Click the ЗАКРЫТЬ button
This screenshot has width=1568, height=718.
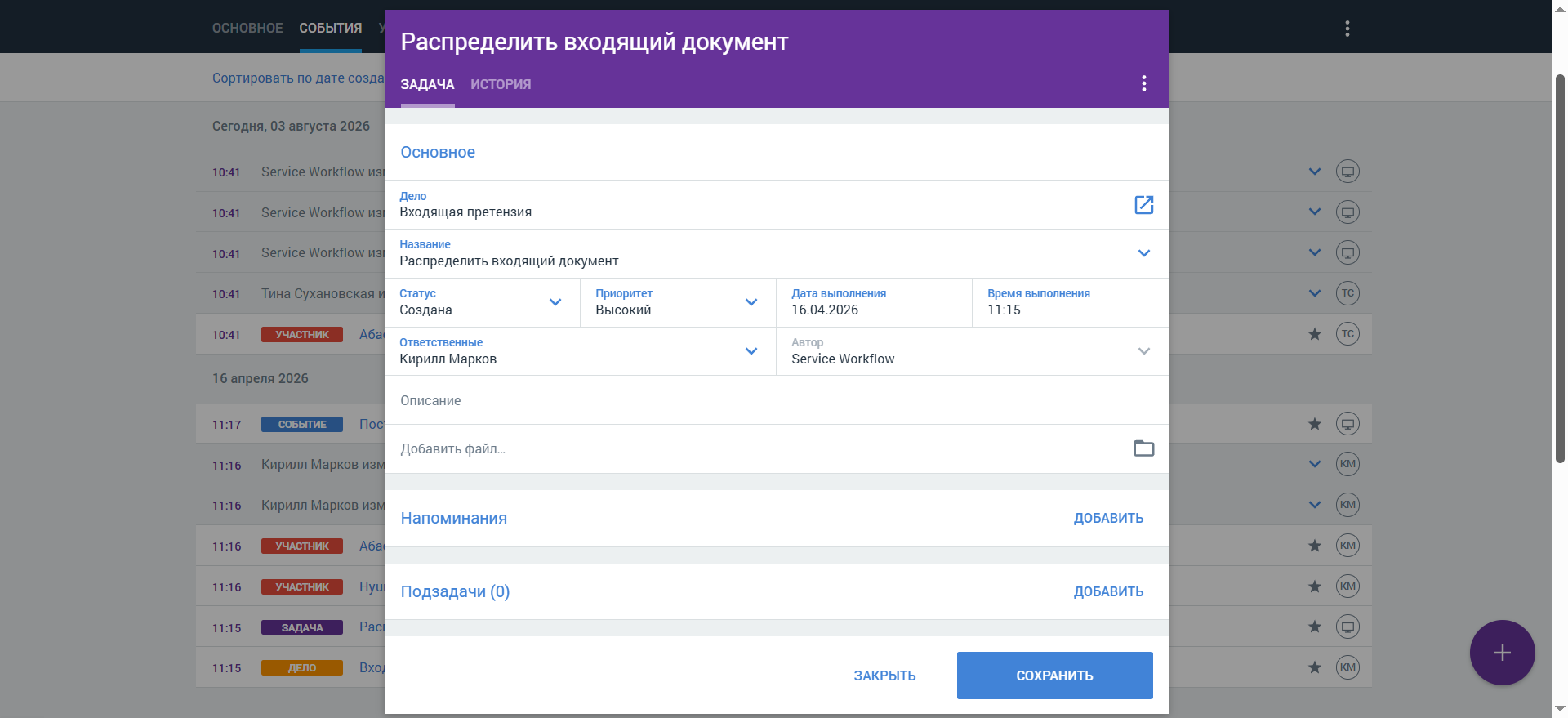click(x=884, y=676)
